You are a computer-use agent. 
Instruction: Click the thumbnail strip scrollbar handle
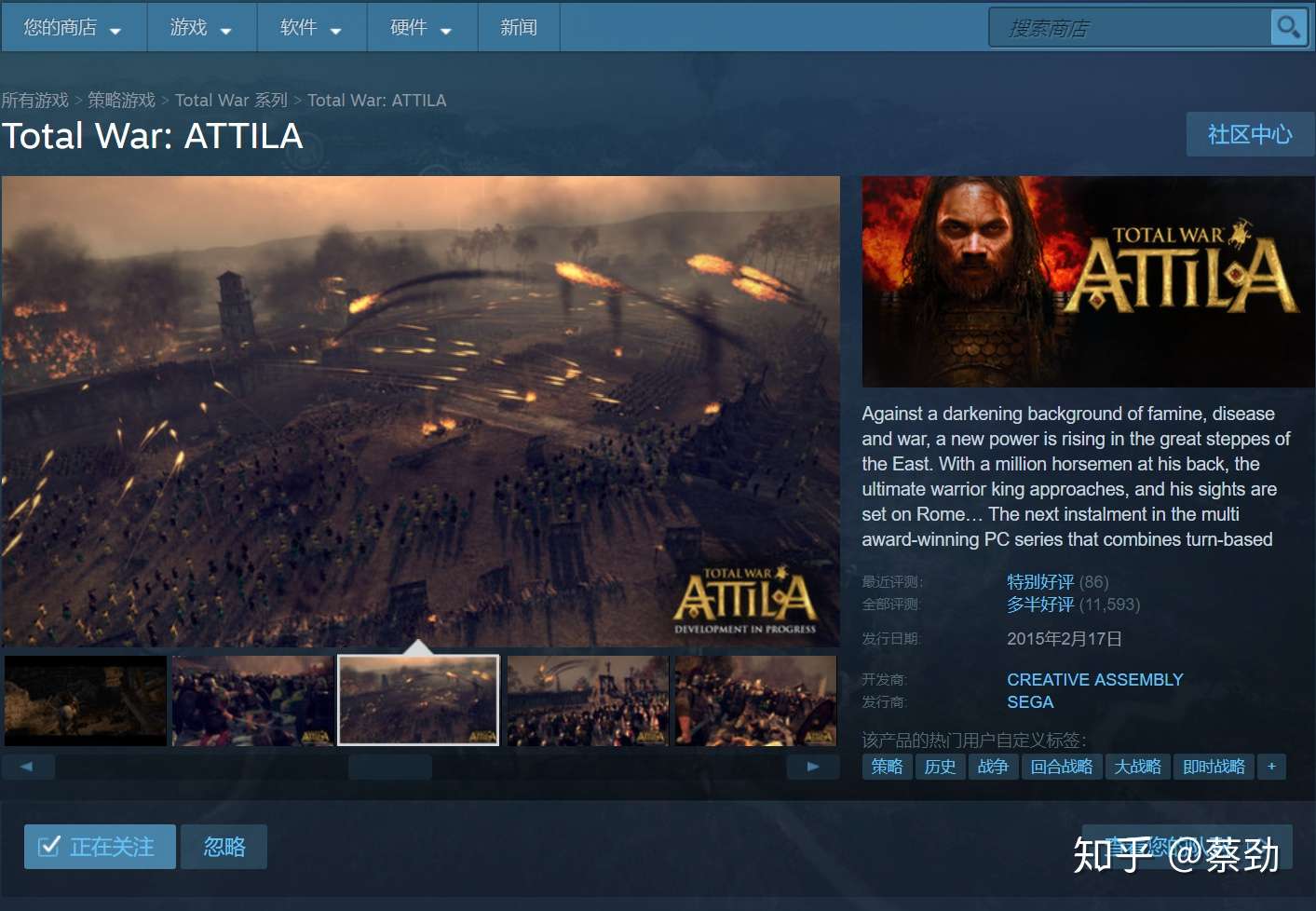pos(390,767)
